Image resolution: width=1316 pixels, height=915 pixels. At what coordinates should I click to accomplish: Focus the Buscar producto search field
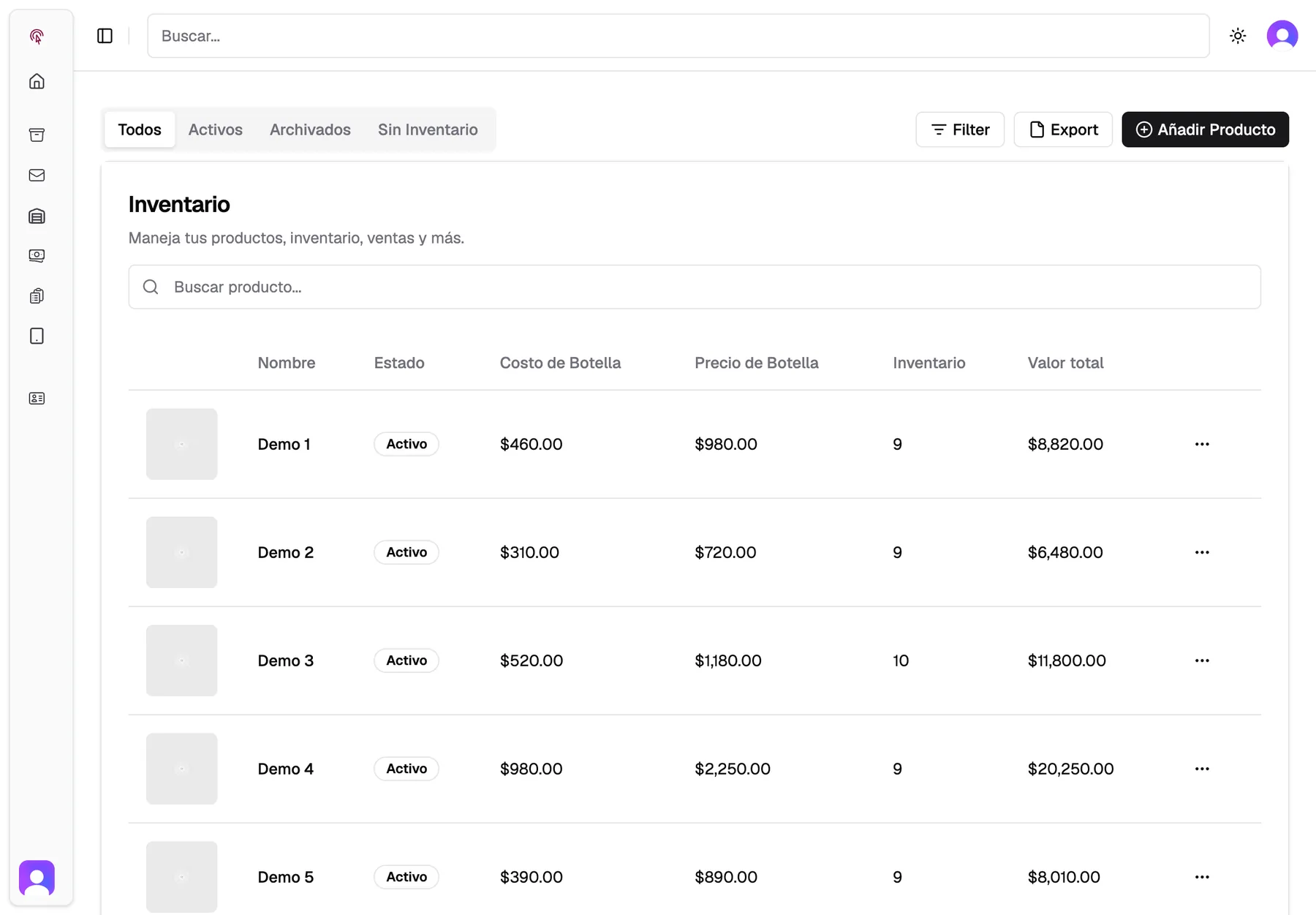[695, 287]
